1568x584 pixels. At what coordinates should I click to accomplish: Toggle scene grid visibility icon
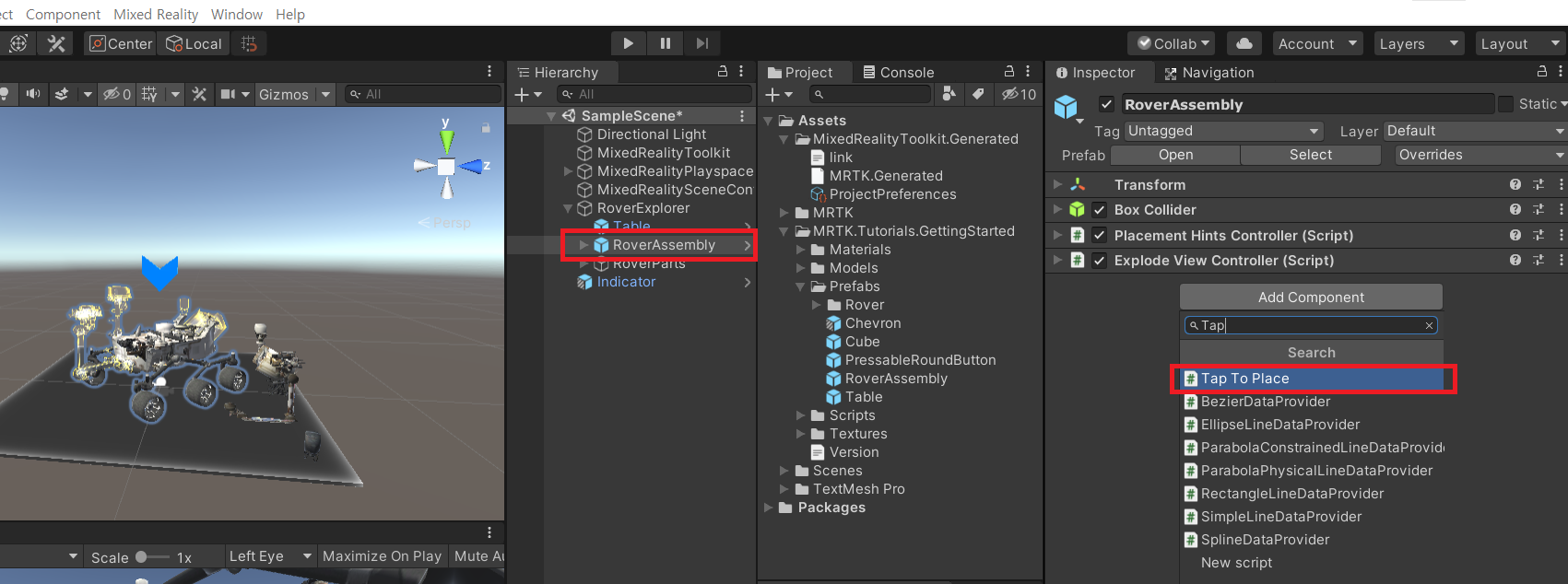(150, 94)
